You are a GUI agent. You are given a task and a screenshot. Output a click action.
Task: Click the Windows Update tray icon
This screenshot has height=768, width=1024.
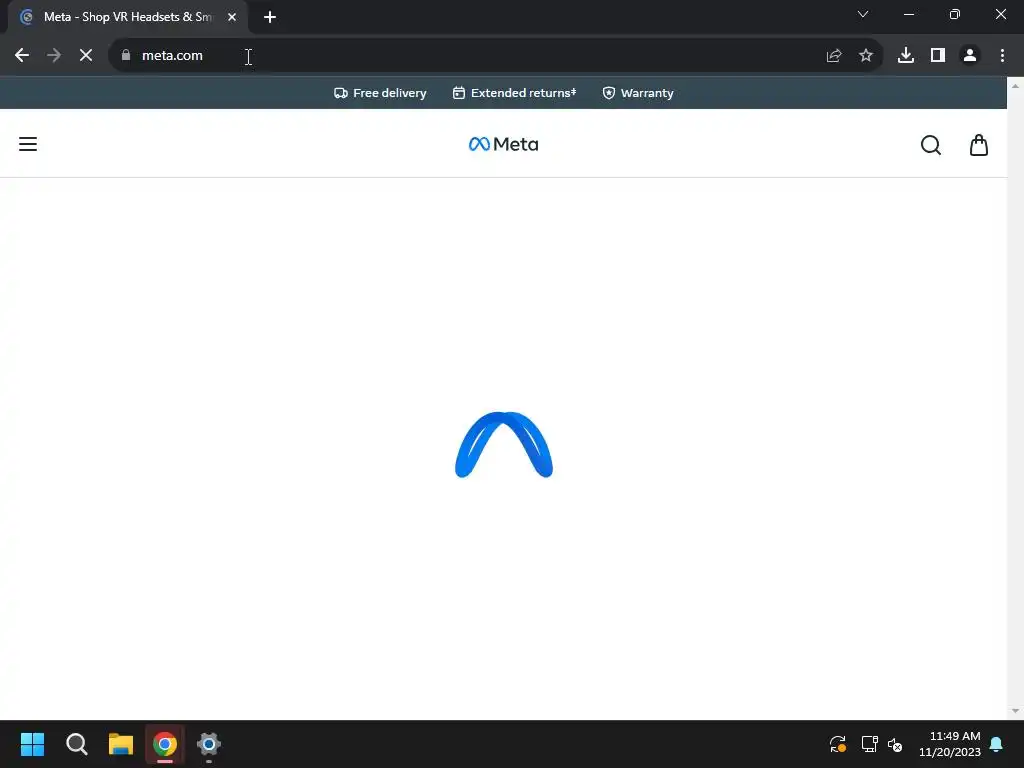tap(838, 744)
